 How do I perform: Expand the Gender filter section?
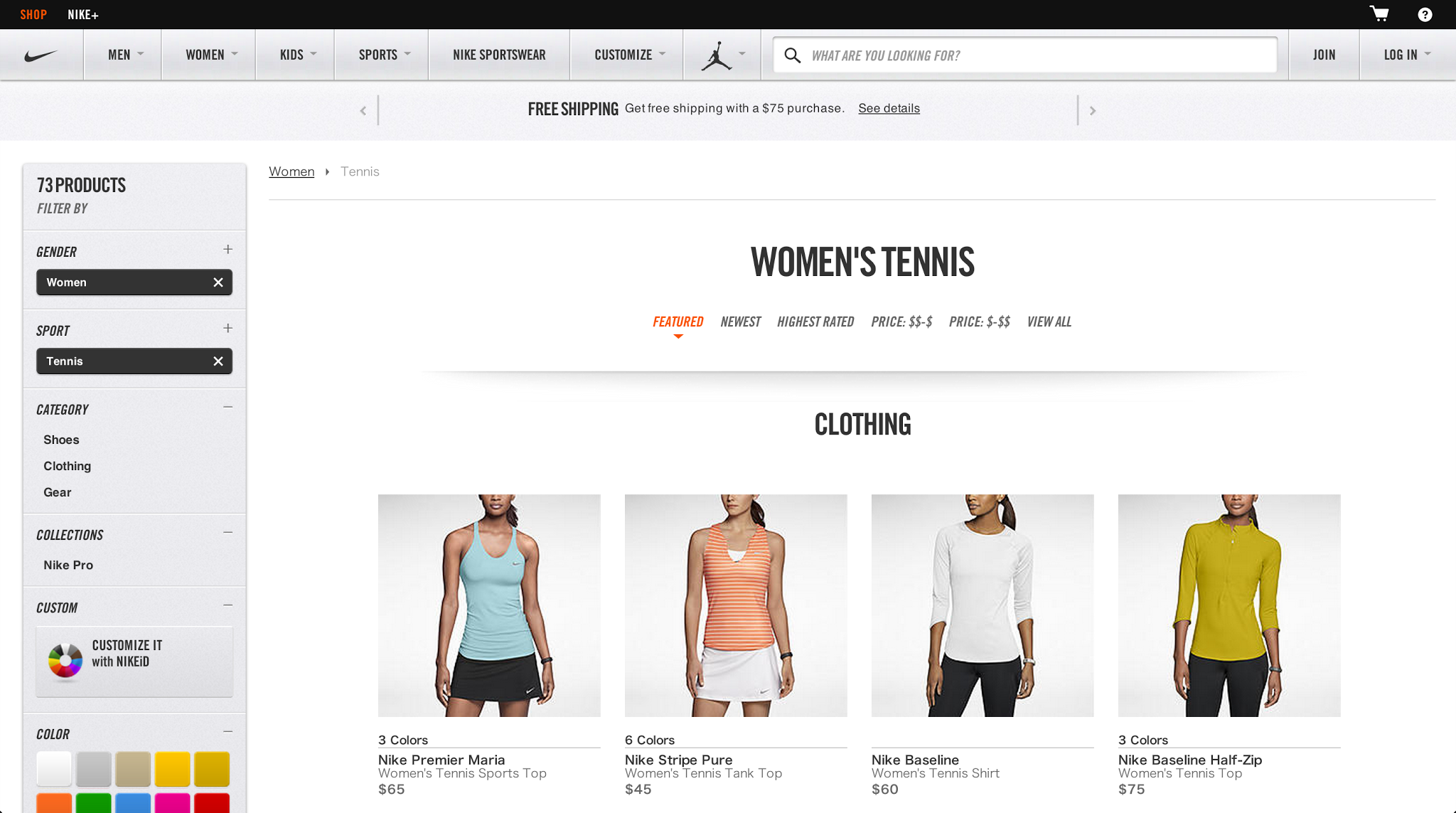pyautogui.click(x=227, y=250)
